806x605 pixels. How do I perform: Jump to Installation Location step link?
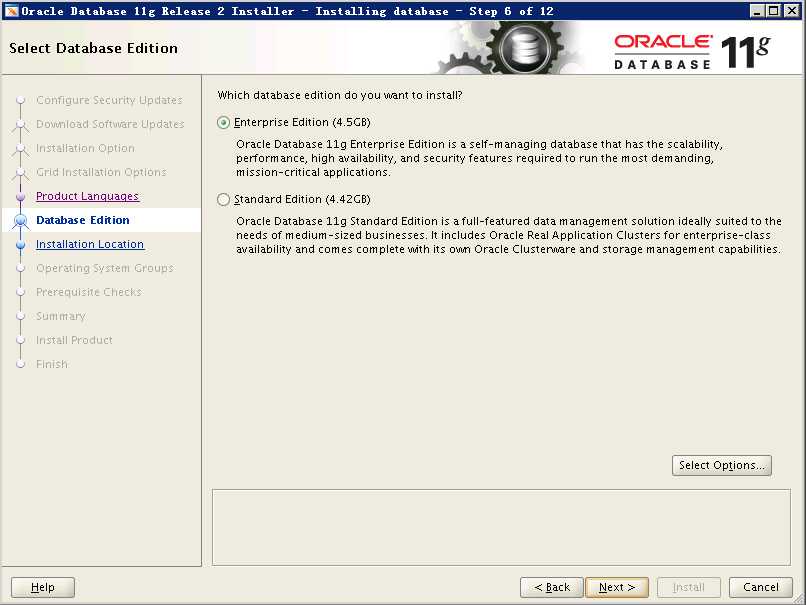pos(90,244)
